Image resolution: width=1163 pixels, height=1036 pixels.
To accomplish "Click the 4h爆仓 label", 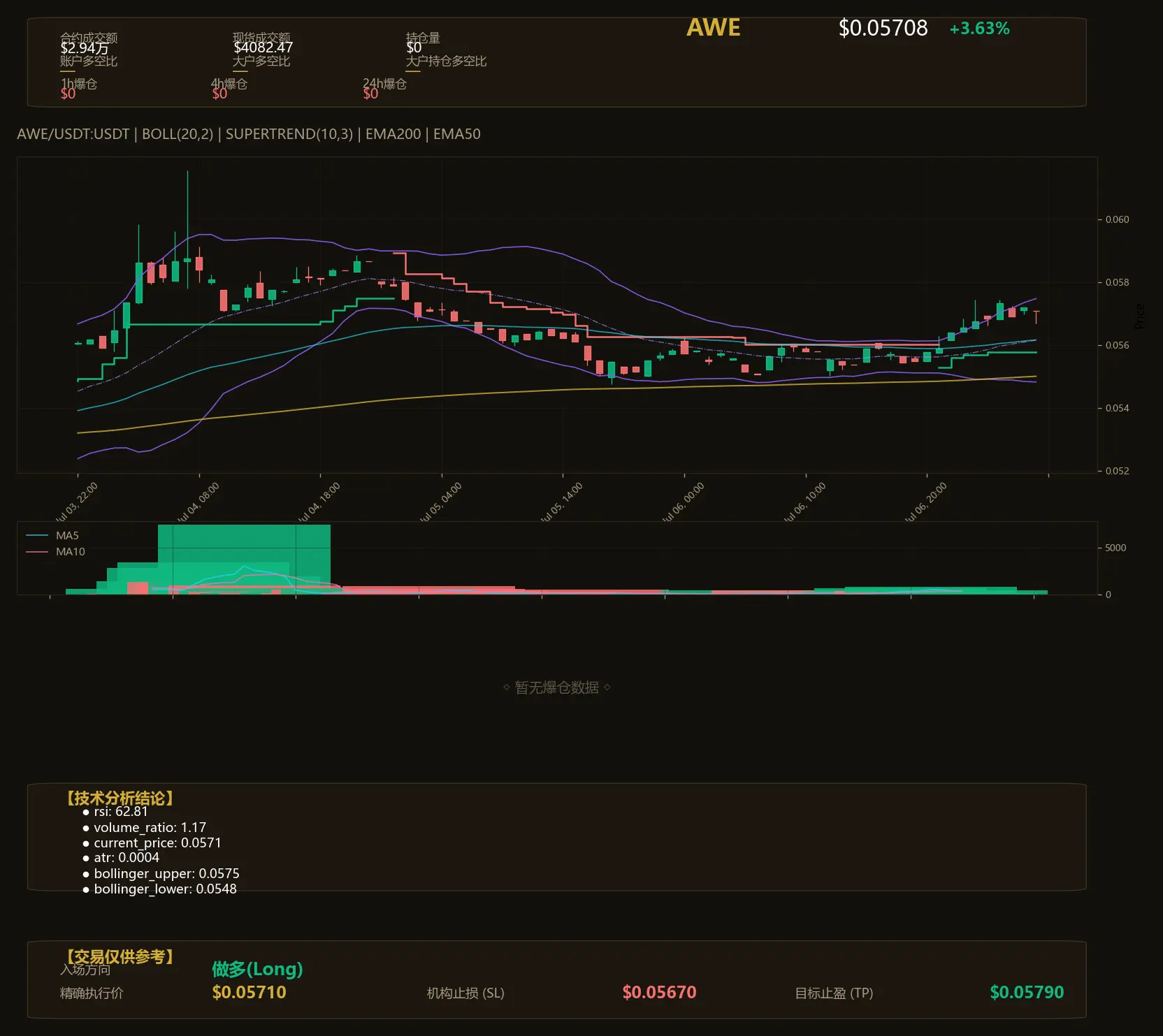I will [x=229, y=83].
